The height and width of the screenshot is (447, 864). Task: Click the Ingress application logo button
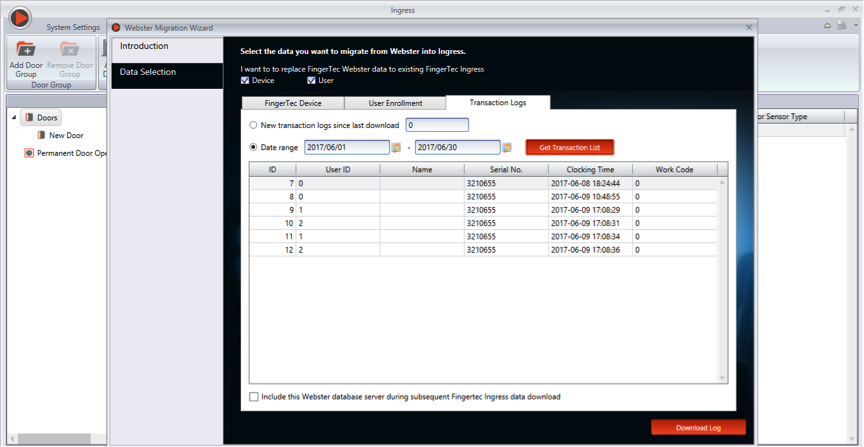point(20,18)
